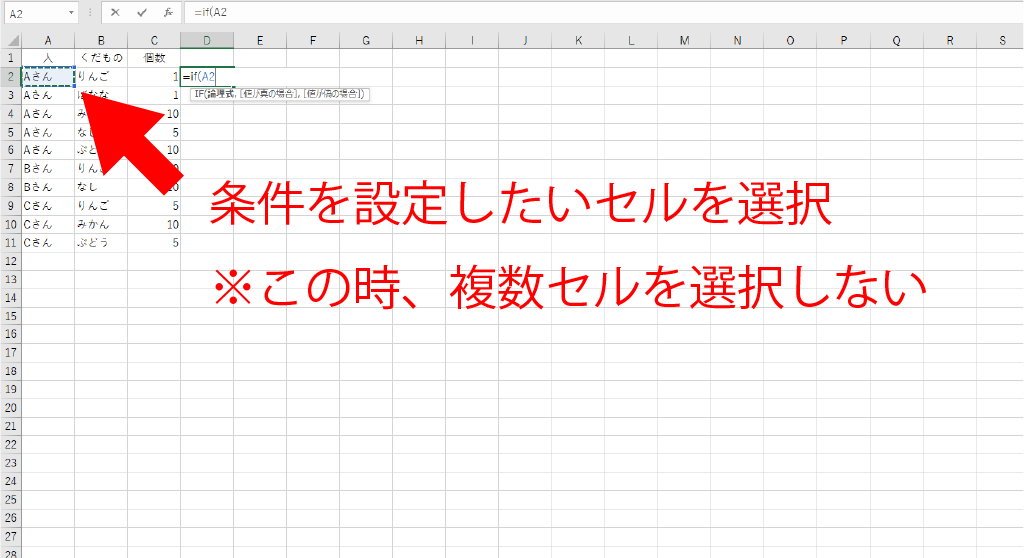Click the Cancel (X) formula button

pyautogui.click(x=116, y=13)
